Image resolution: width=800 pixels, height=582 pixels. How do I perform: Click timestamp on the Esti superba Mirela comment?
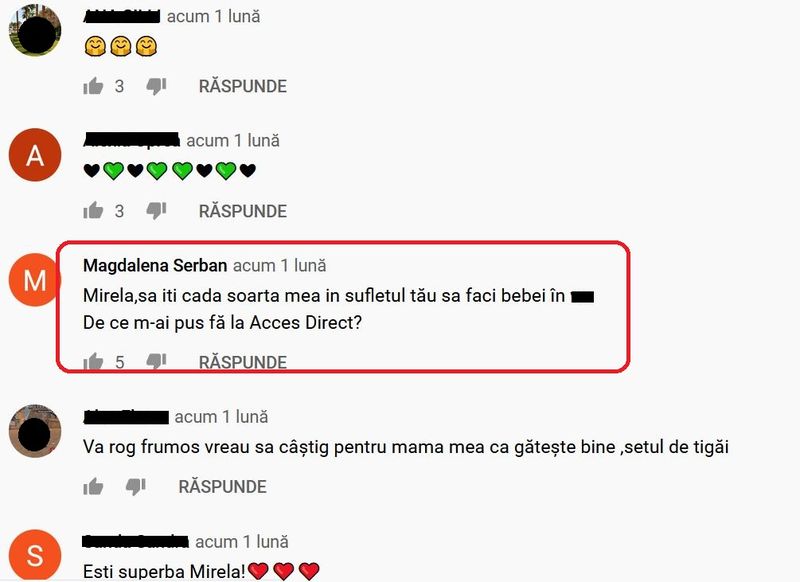point(242,542)
